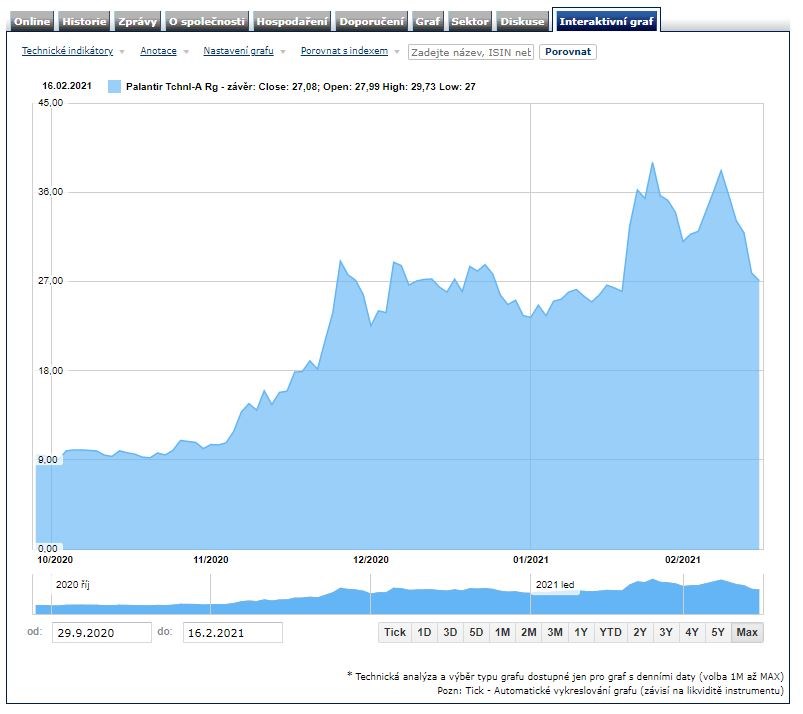
Task: Select the 5Y range button
Action: coord(718,632)
